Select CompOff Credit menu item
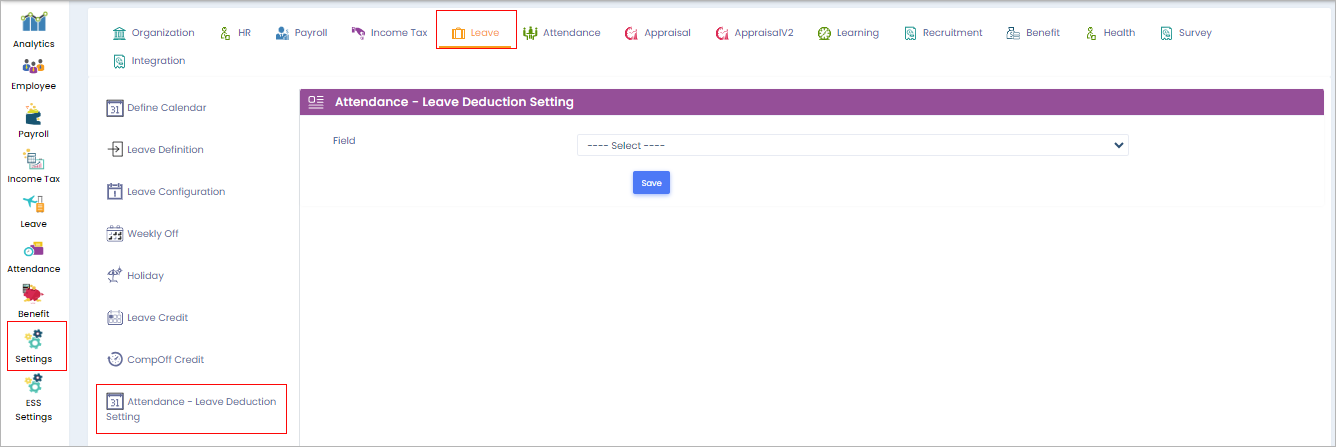Image resolution: width=1336 pixels, height=447 pixels. coord(155,360)
